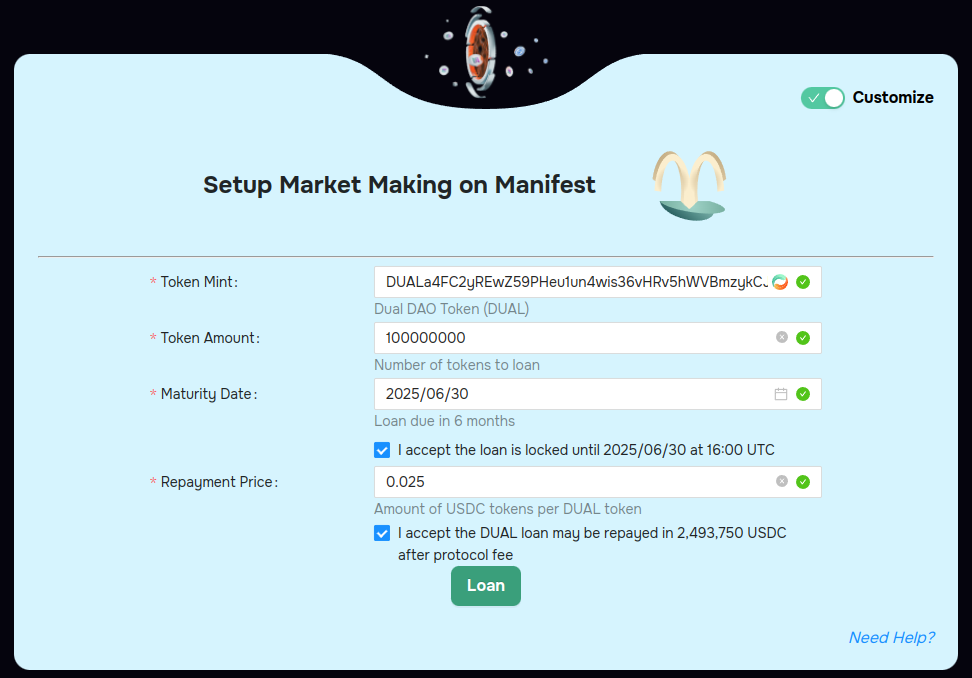Click into the Token Amount input
This screenshot has height=678, width=972.
(570, 338)
